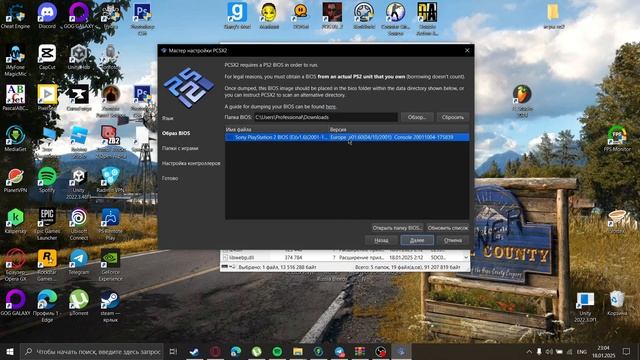Select the Telegram shortcut on the desktop
The width and height of the screenshot is (640, 360).
point(79,262)
